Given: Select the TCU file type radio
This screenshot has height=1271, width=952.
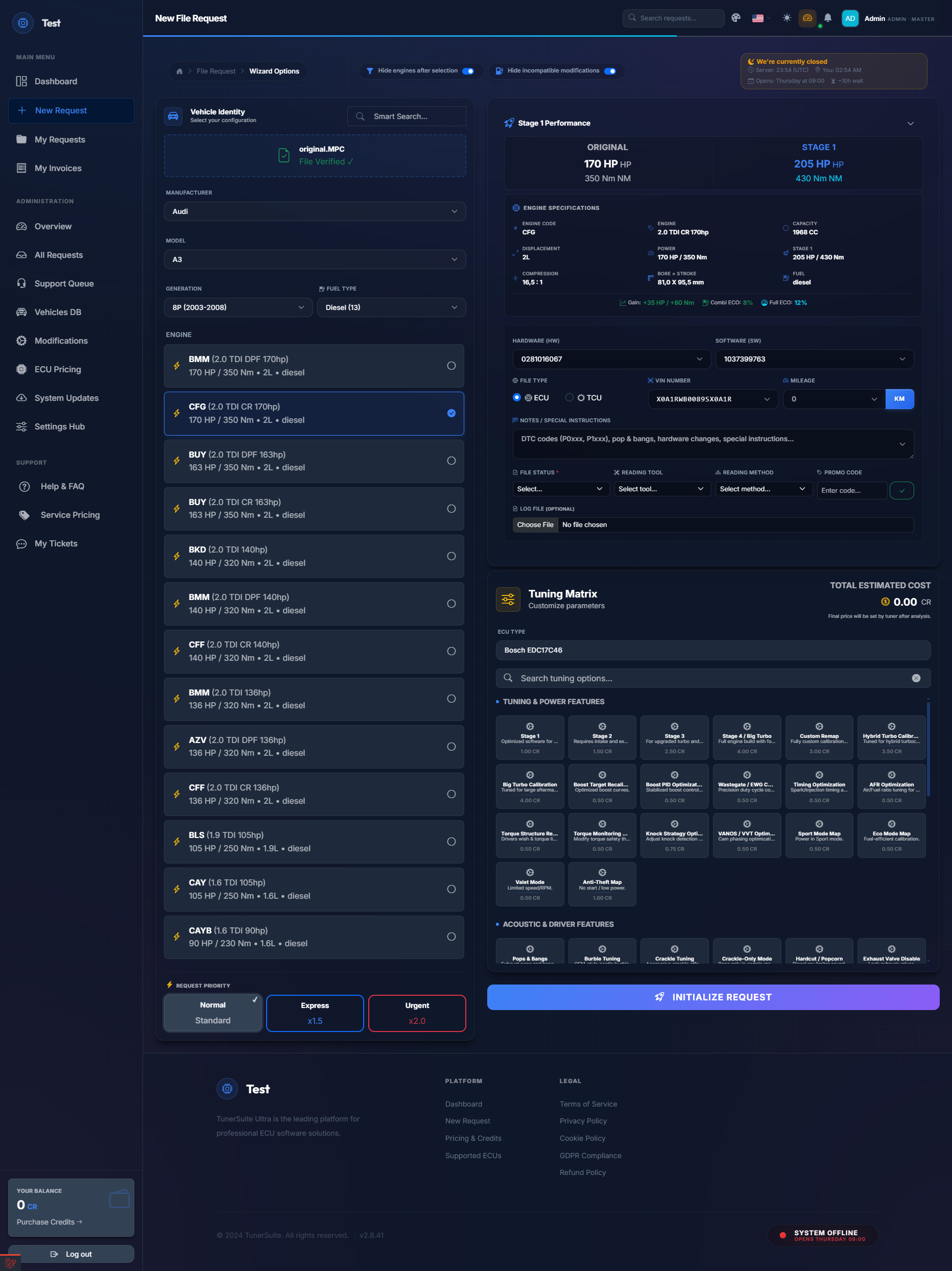Looking at the screenshot, I should click(x=569, y=398).
